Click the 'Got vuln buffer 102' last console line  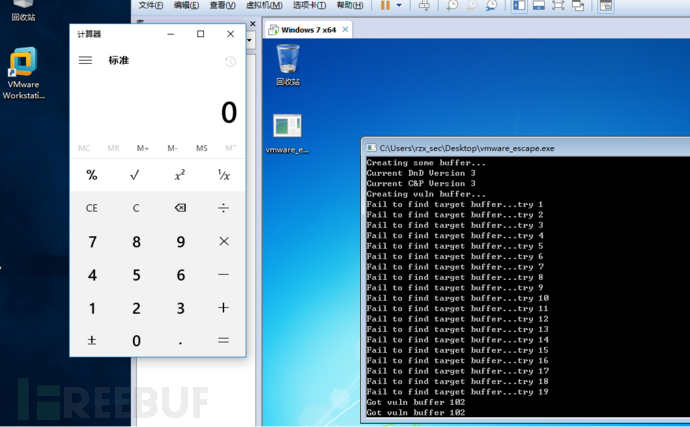[x=415, y=412]
